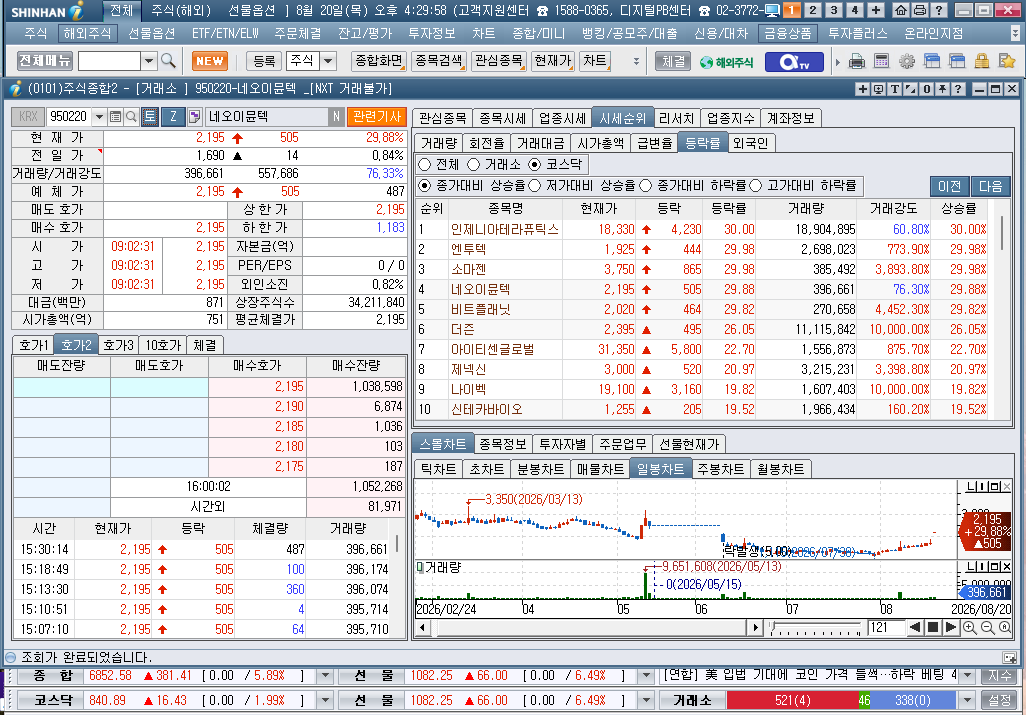Click the 등록 button in toolbar

pyautogui.click(x=264, y=61)
